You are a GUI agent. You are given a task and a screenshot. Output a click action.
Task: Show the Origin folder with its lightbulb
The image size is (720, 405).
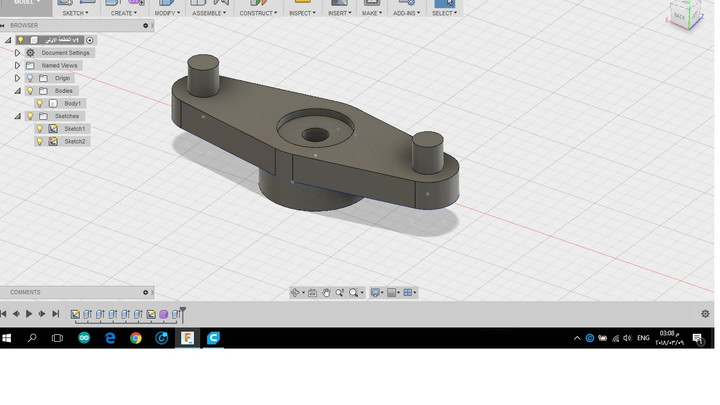pyautogui.click(x=30, y=78)
